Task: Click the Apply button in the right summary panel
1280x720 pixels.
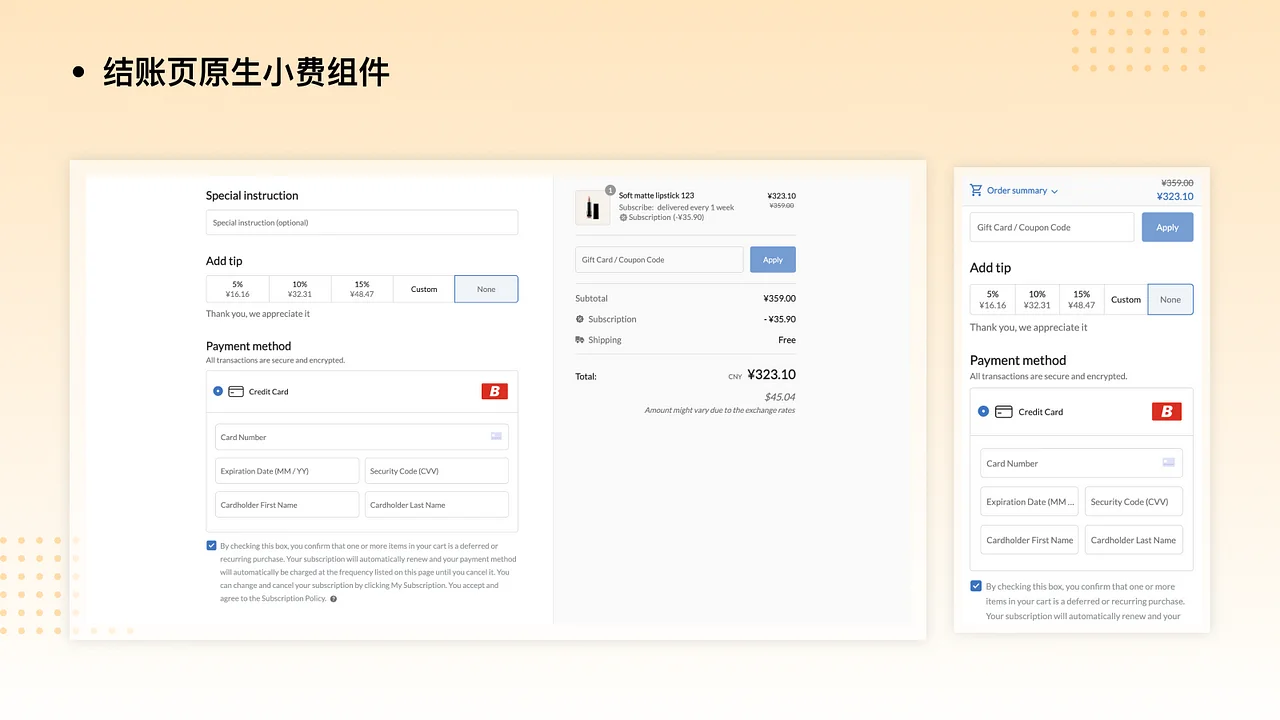Action: pos(1166,227)
